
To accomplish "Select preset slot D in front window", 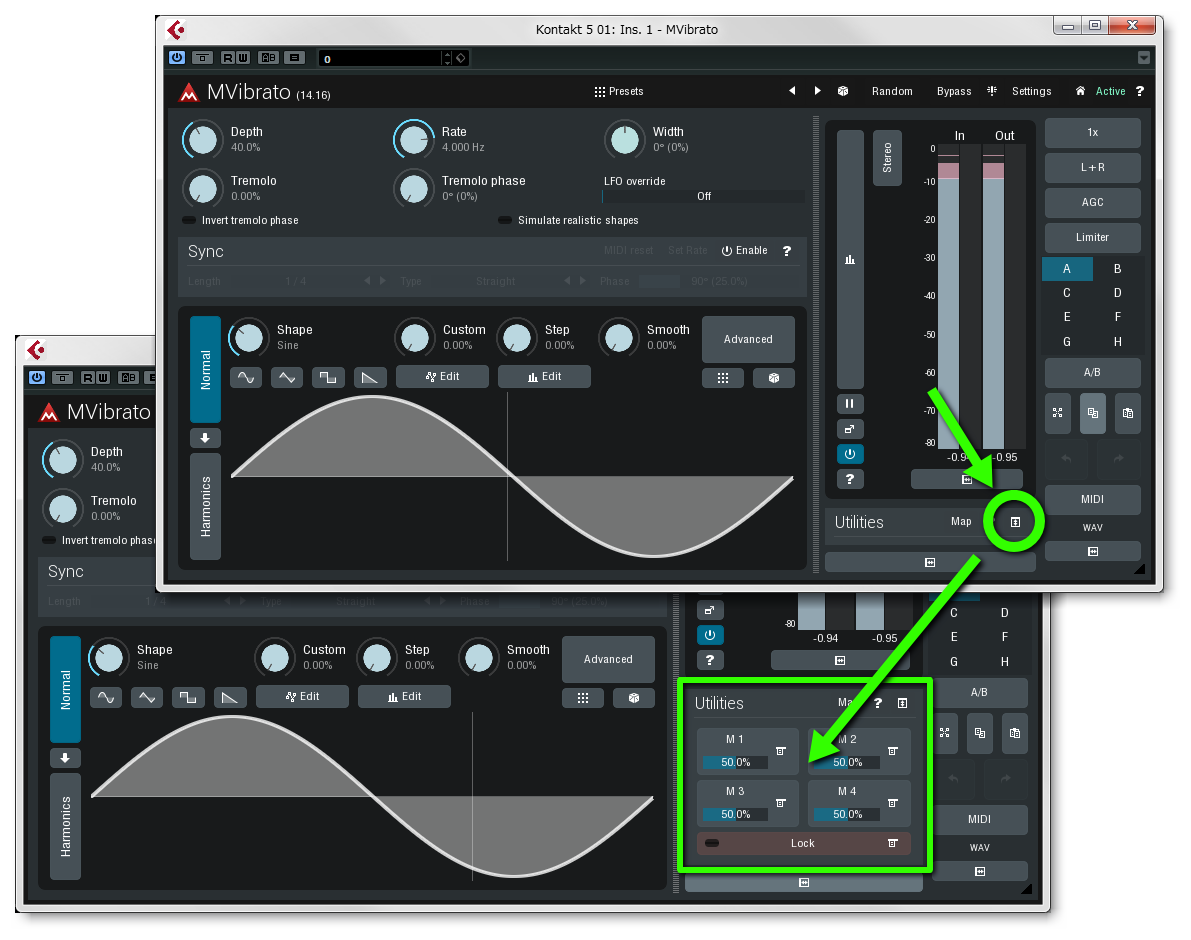I will (x=1117, y=293).
